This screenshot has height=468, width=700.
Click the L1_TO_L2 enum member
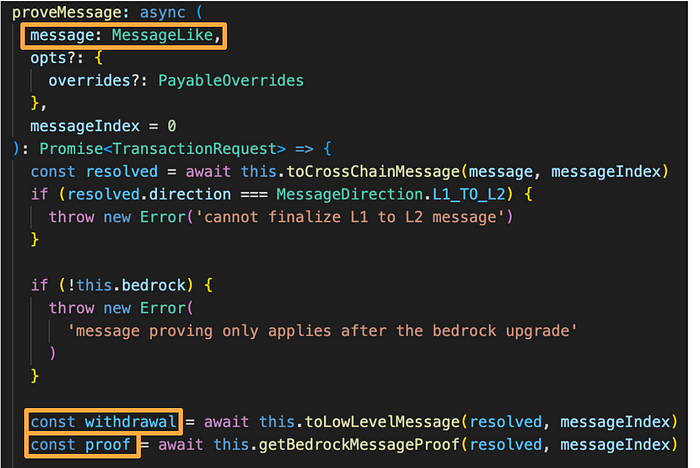[469, 194]
